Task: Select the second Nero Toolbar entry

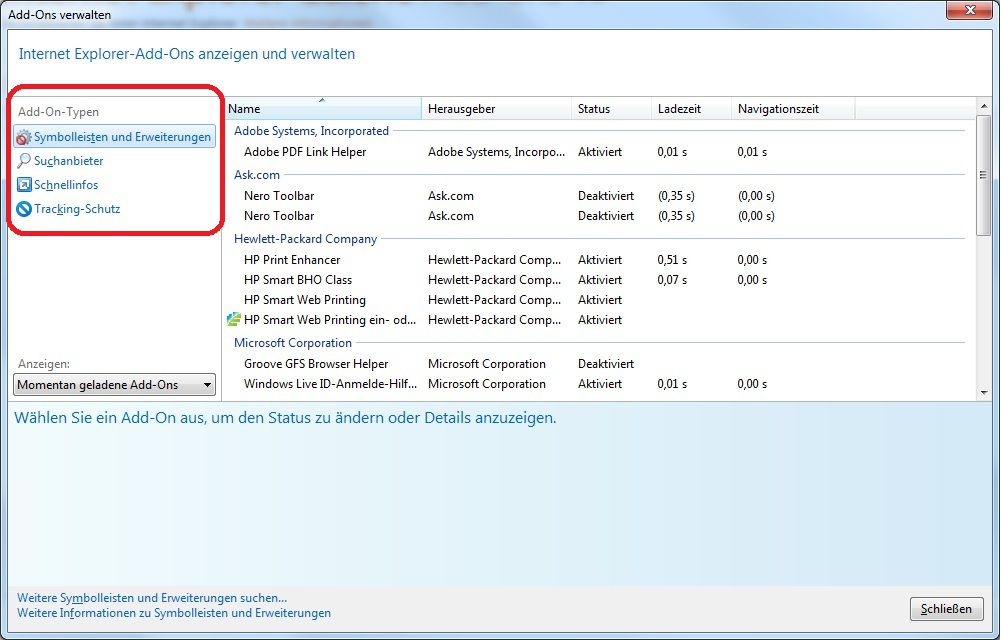Action: pyautogui.click(x=279, y=216)
